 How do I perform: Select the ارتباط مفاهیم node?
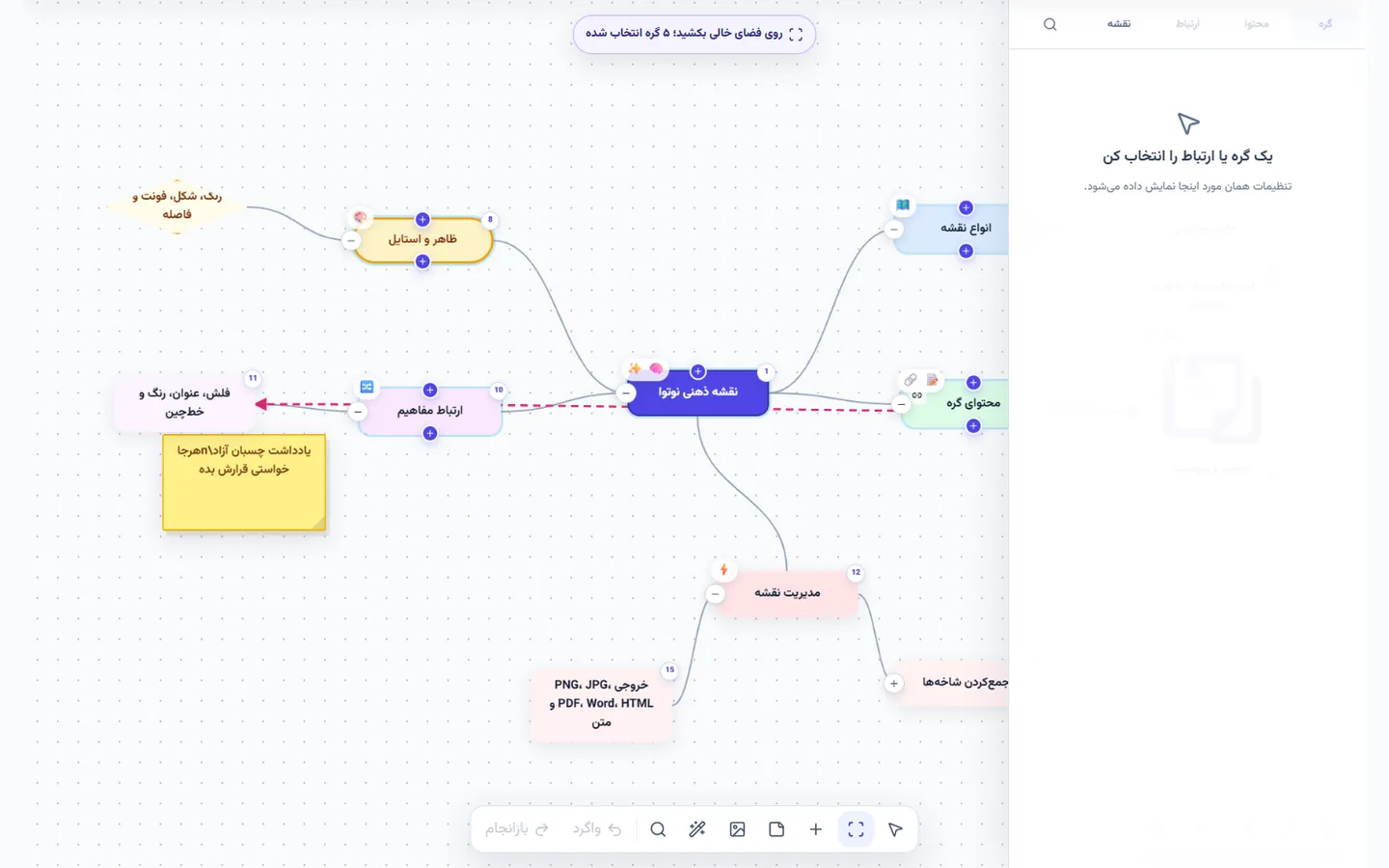[430, 411]
